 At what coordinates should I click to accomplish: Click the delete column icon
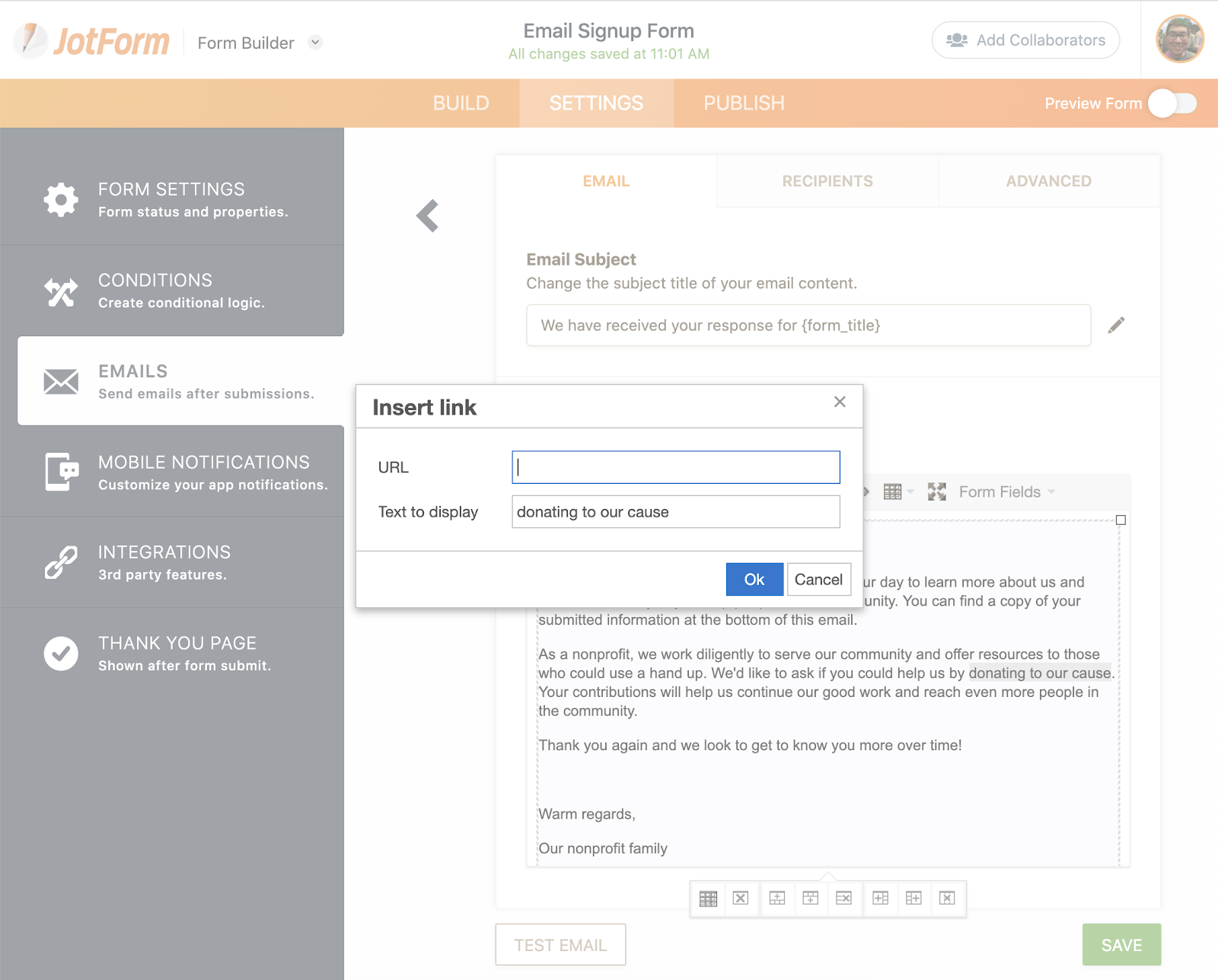[x=948, y=899]
